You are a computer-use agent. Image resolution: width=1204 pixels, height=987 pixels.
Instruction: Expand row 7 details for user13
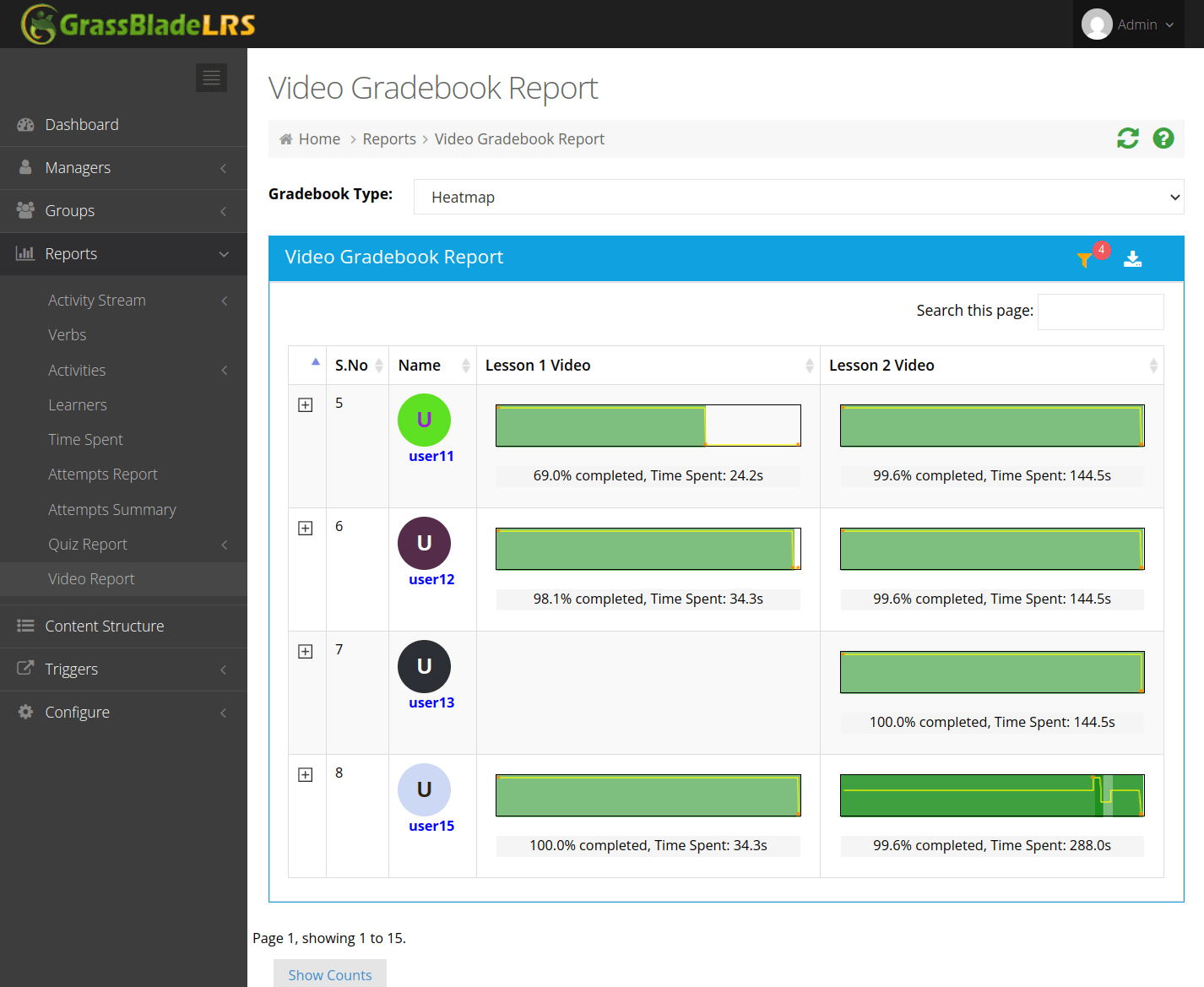coord(306,652)
